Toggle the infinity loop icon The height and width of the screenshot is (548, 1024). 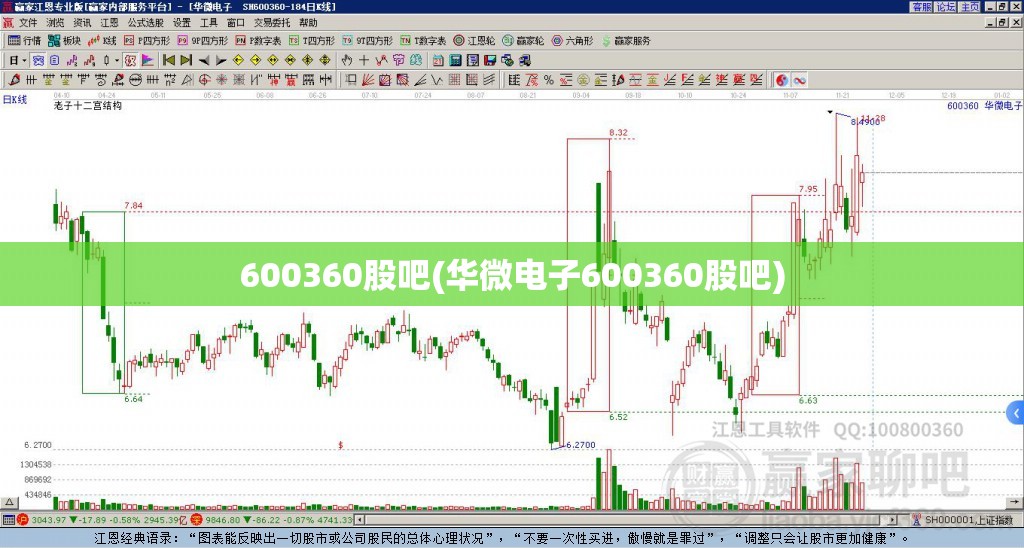(x=799, y=80)
